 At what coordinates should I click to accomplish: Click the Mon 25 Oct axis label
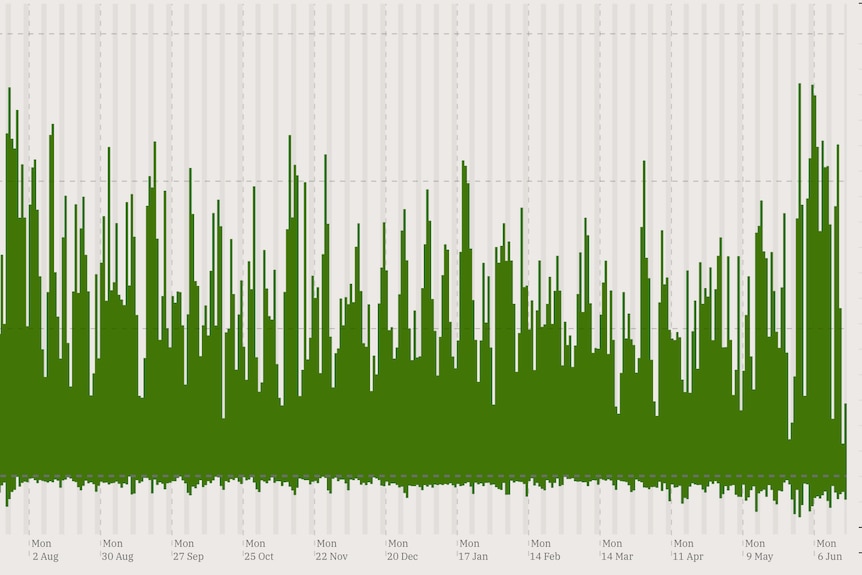(x=259, y=550)
